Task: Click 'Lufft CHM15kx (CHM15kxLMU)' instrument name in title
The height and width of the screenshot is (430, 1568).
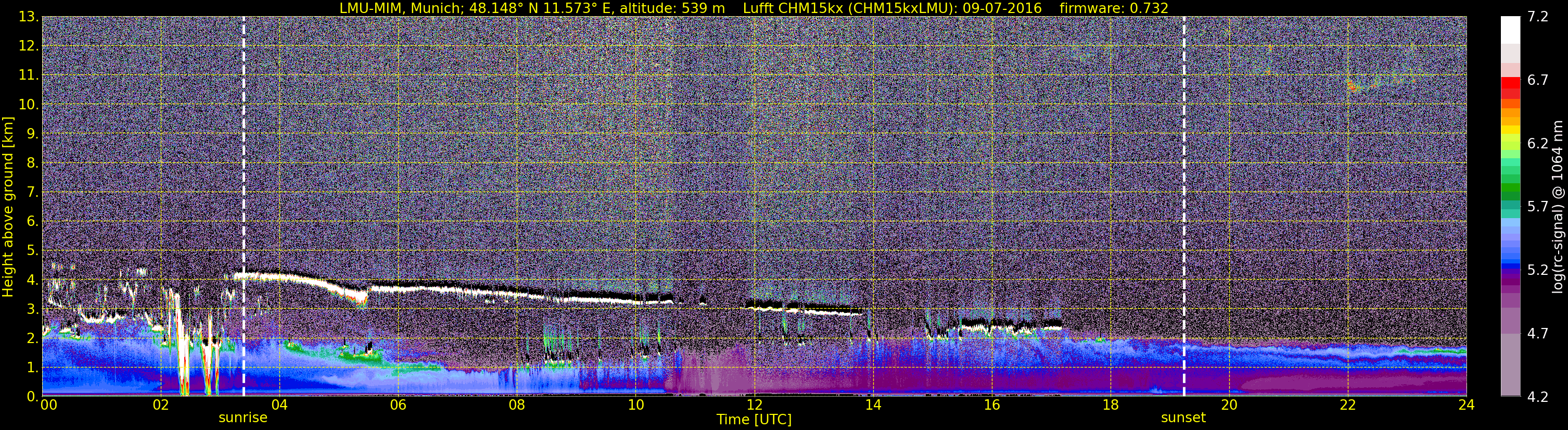Action: coord(847,8)
